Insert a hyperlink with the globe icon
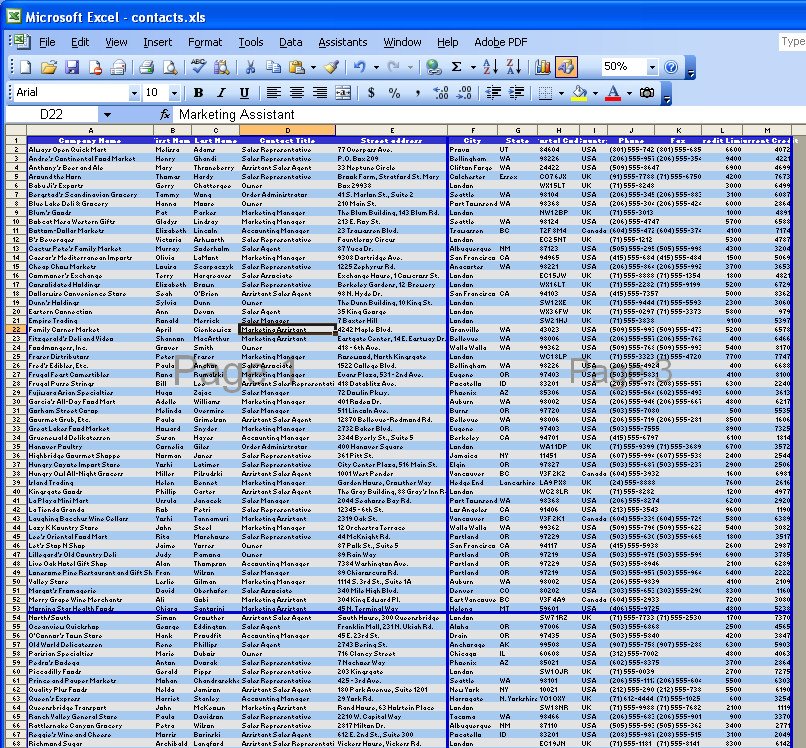The image size is (806, 748). pyautogui.click(x=433, y=67)
